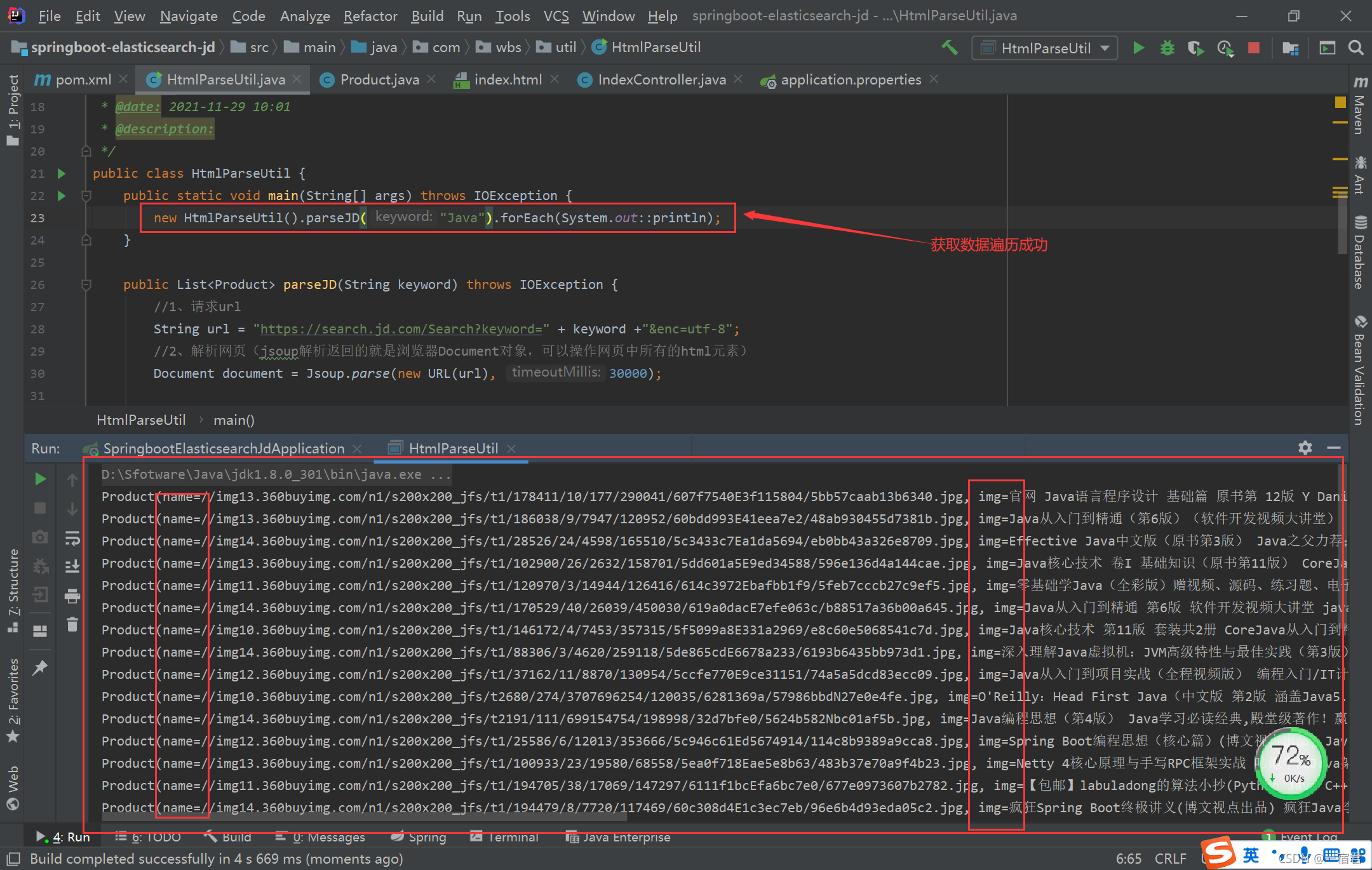This screenshot has width=1372, height=870.
Task: Select SpringbootElasticsearchJdApplication run tab
Action: click(x=224, y=448)
